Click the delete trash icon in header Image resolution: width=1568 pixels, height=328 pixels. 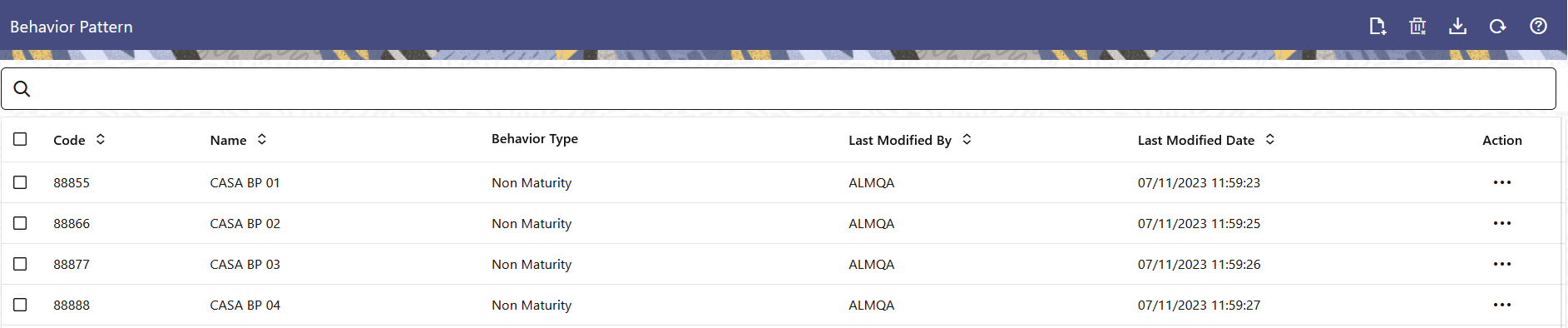[1417, 27]
